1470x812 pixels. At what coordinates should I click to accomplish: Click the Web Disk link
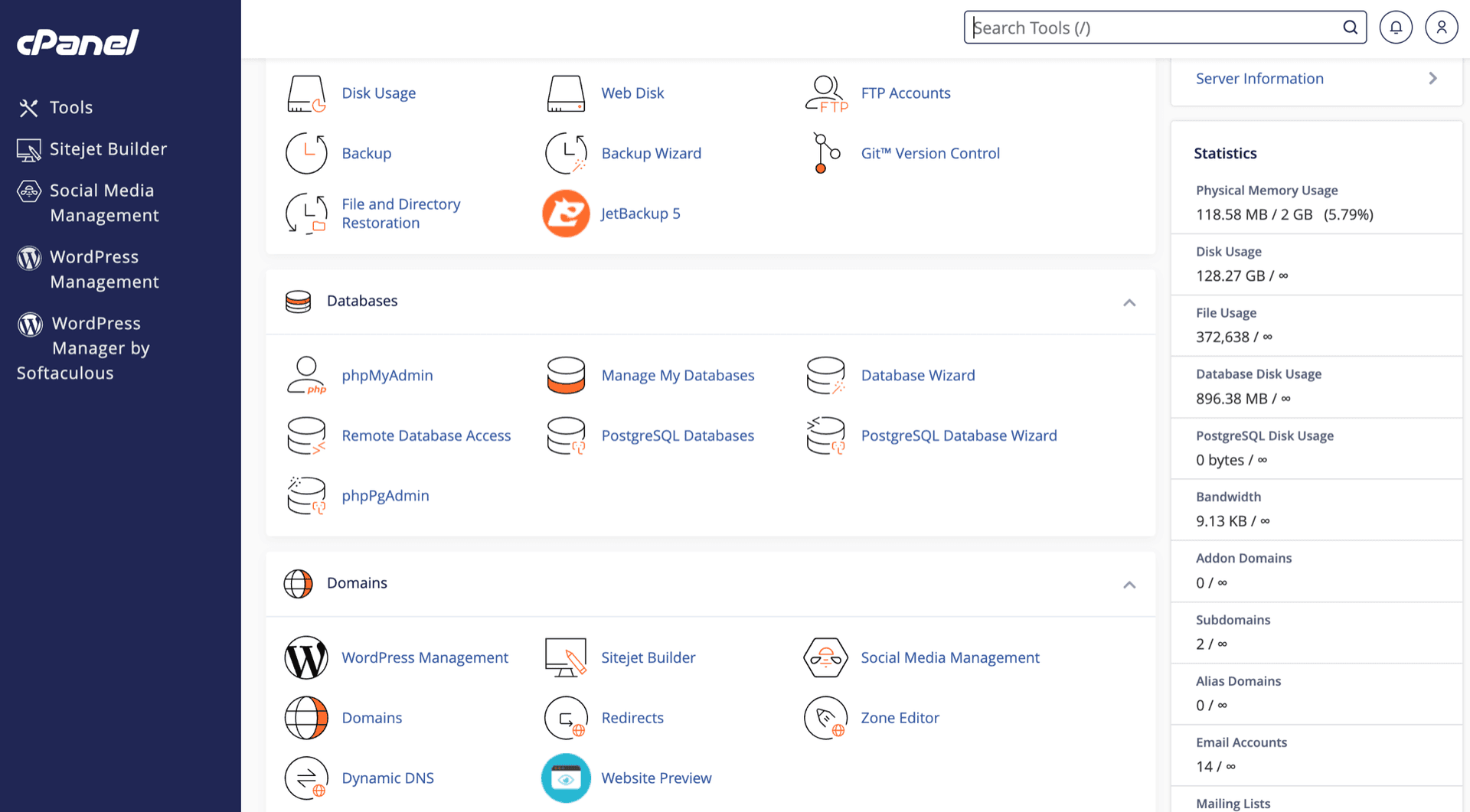[x=632, y=93]
